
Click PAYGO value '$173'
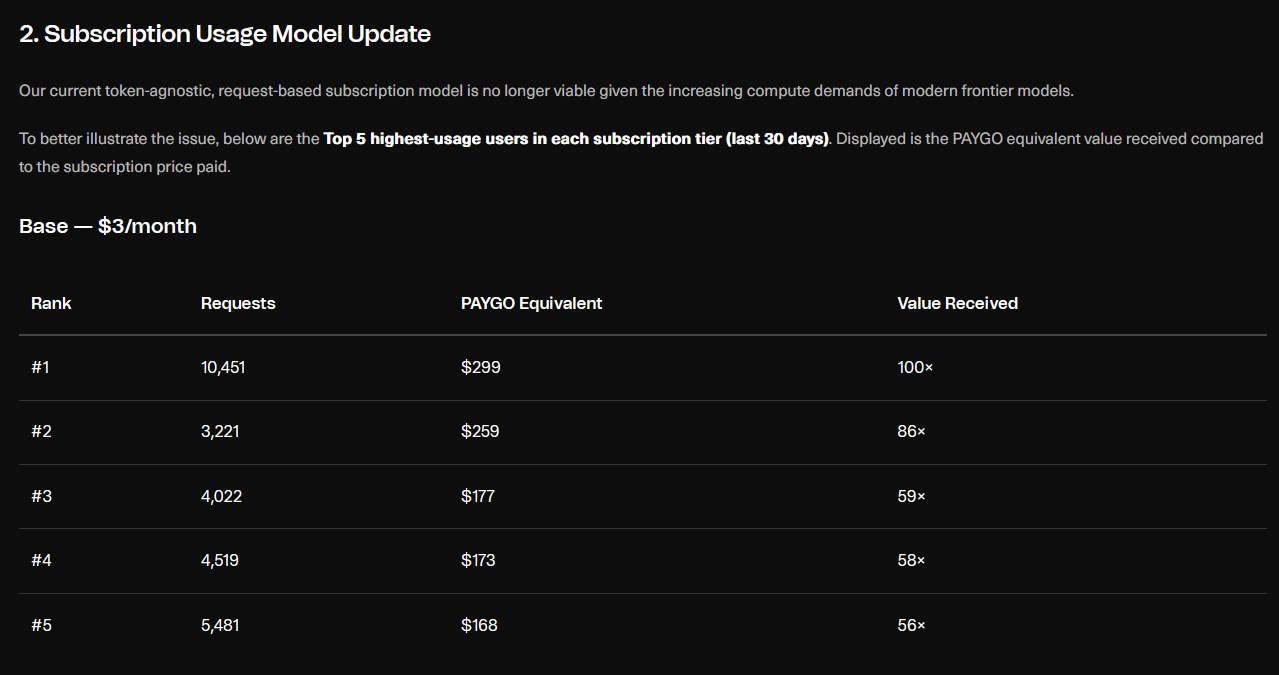click(x=478, y=560)
